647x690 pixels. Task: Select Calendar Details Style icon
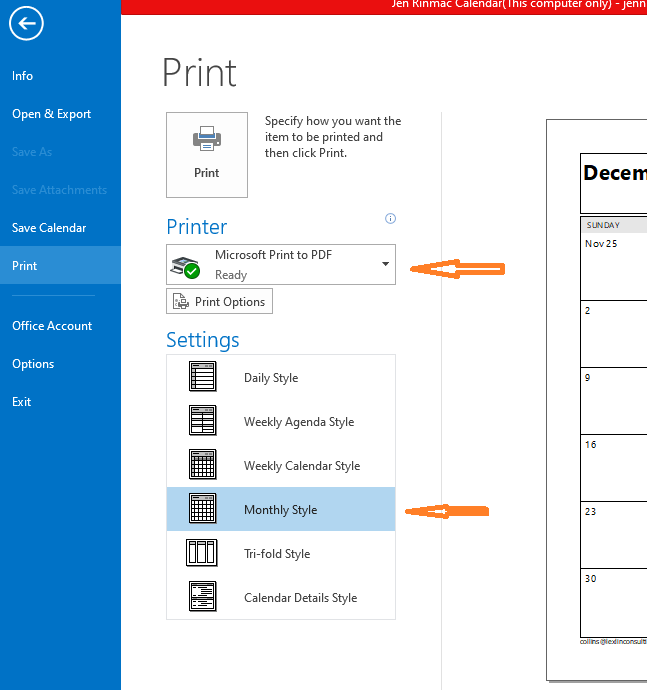click(x=202, y=596)
